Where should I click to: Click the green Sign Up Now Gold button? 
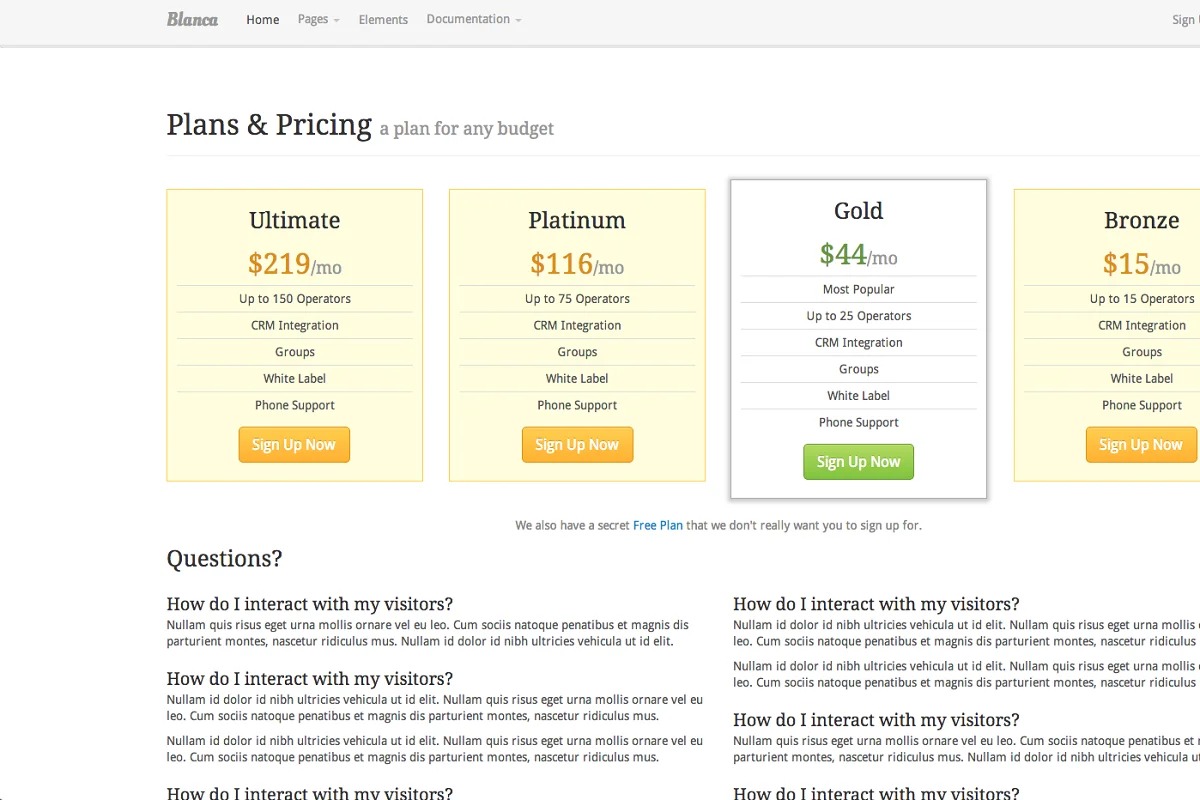[858, 462]
